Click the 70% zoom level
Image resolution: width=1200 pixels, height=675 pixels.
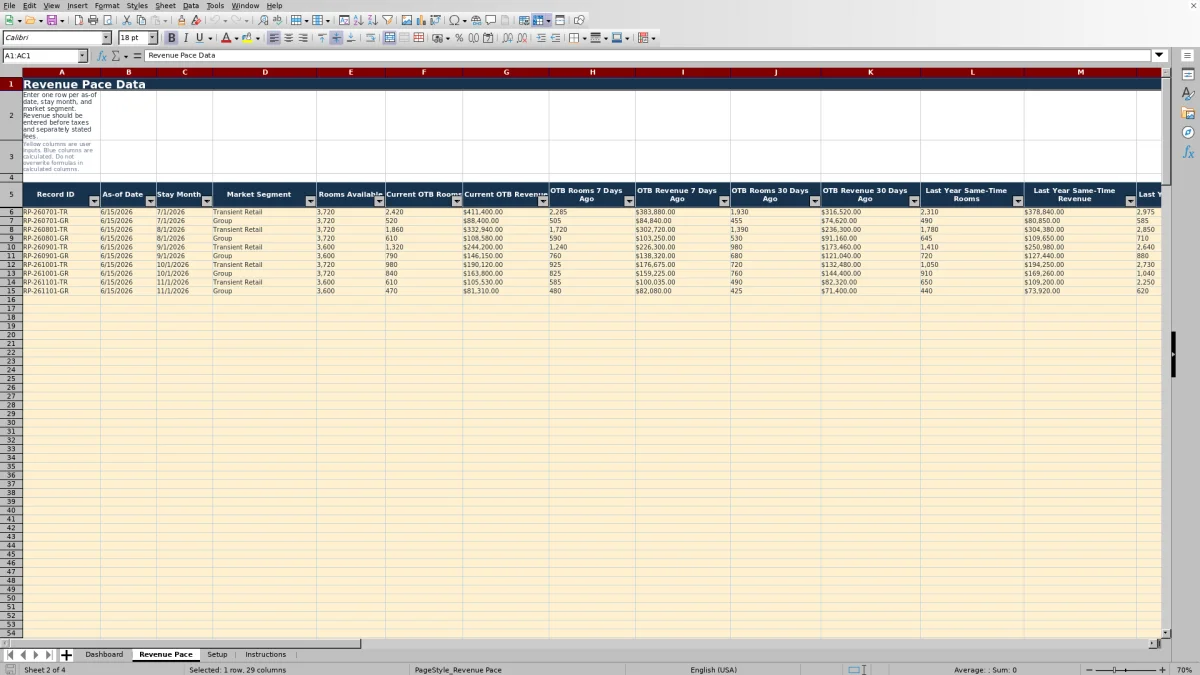pos(1184,670)
